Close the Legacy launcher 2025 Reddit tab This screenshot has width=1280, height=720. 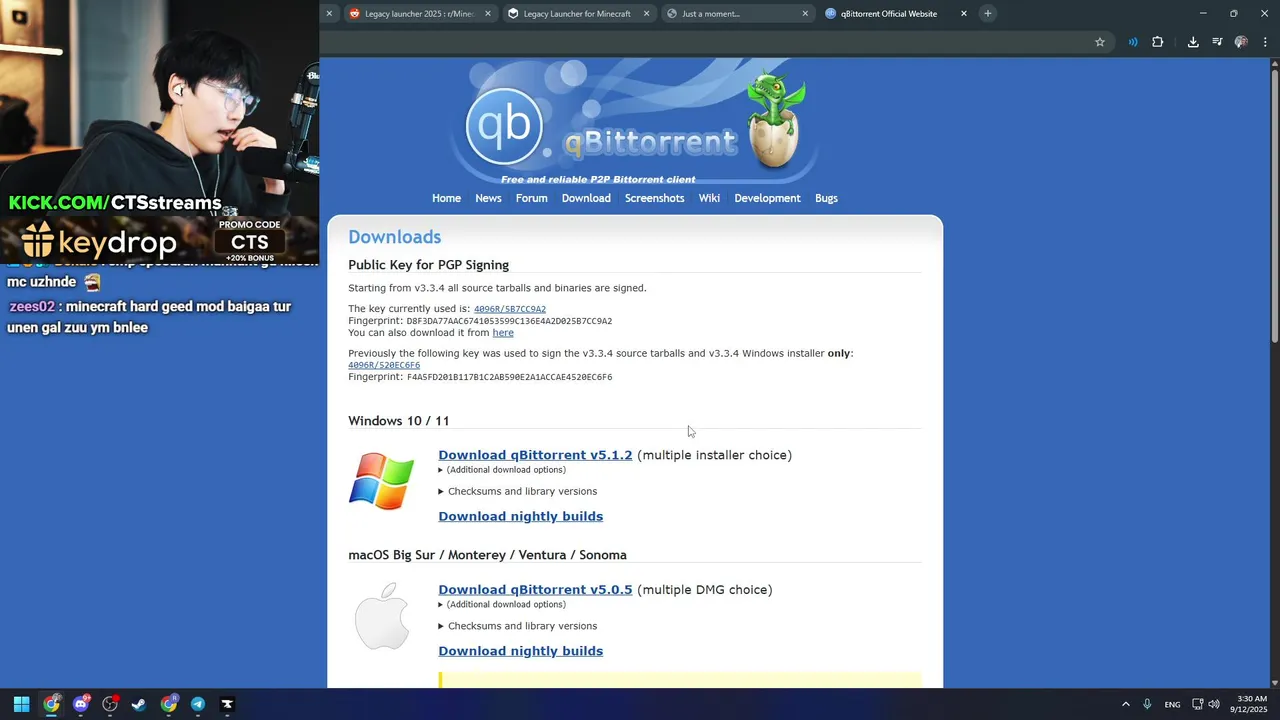488,14
